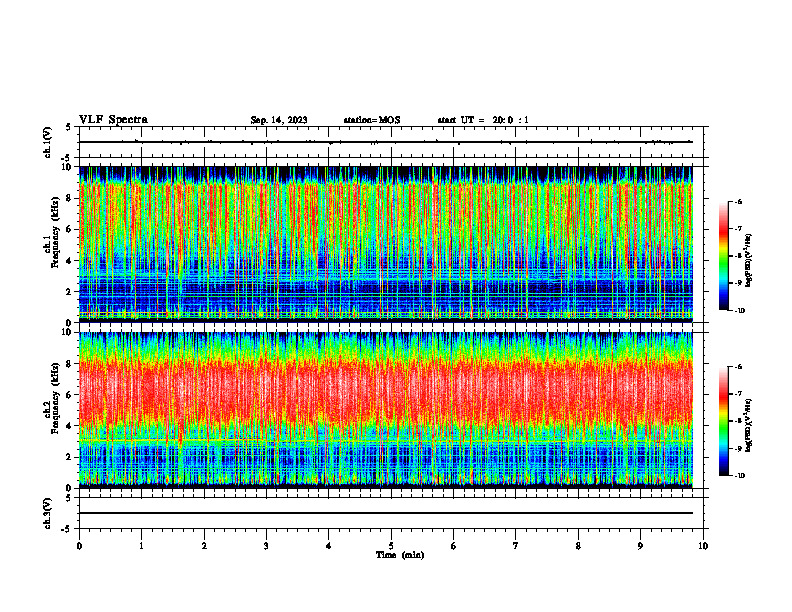This screenshot has width=792, height=612.
Task: Click the ch.2 colorbar units label
Action: (749, 426)
